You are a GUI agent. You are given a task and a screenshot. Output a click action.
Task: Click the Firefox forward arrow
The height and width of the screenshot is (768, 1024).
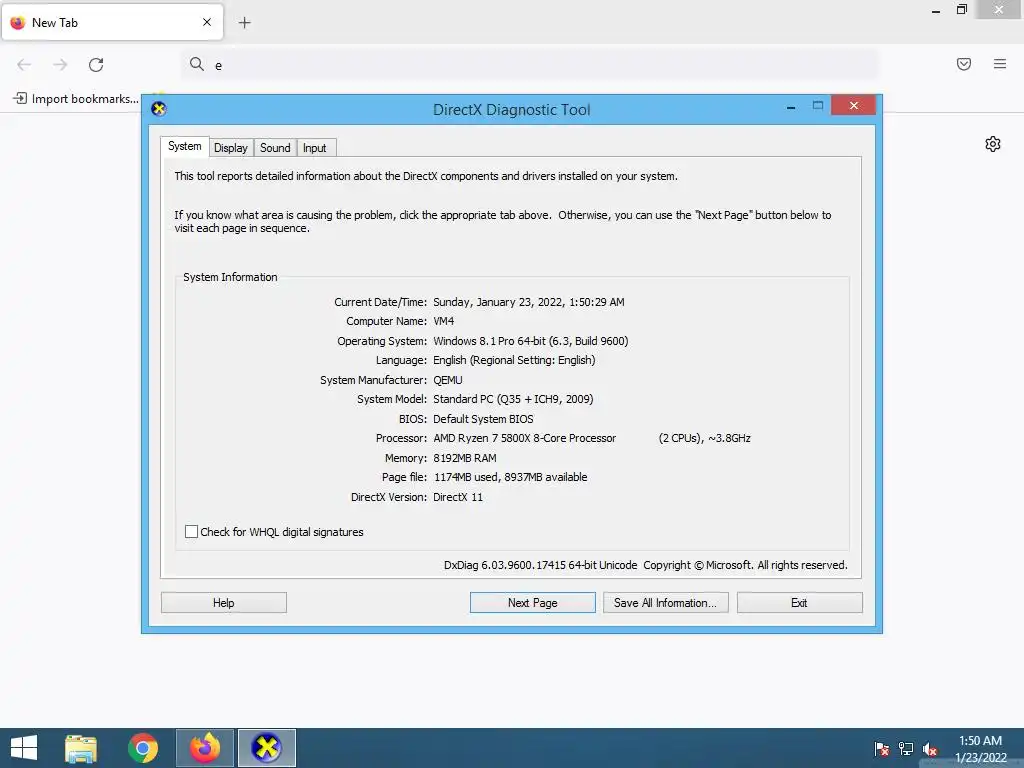60,65
